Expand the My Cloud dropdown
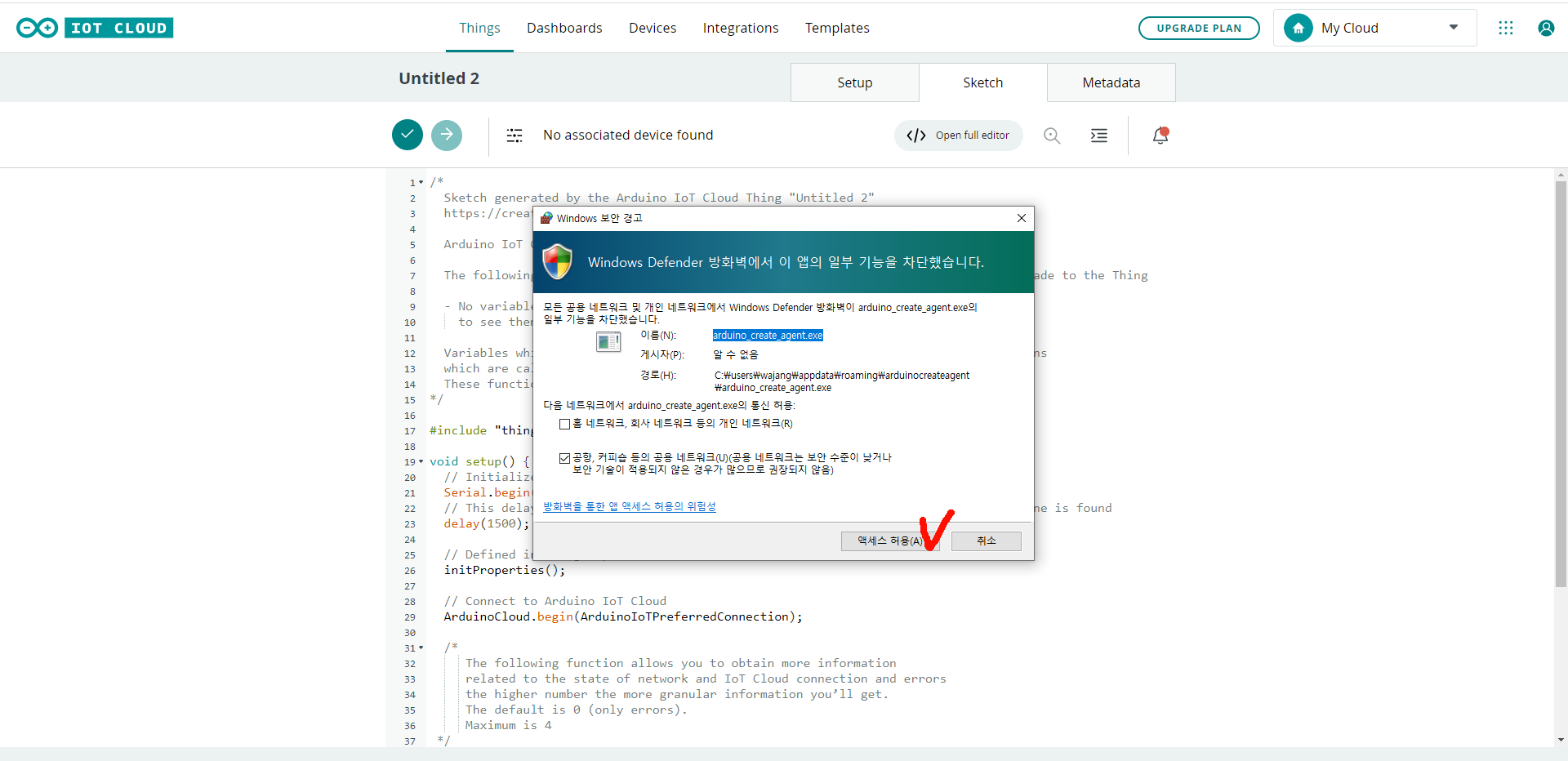 coord(1454,27)
